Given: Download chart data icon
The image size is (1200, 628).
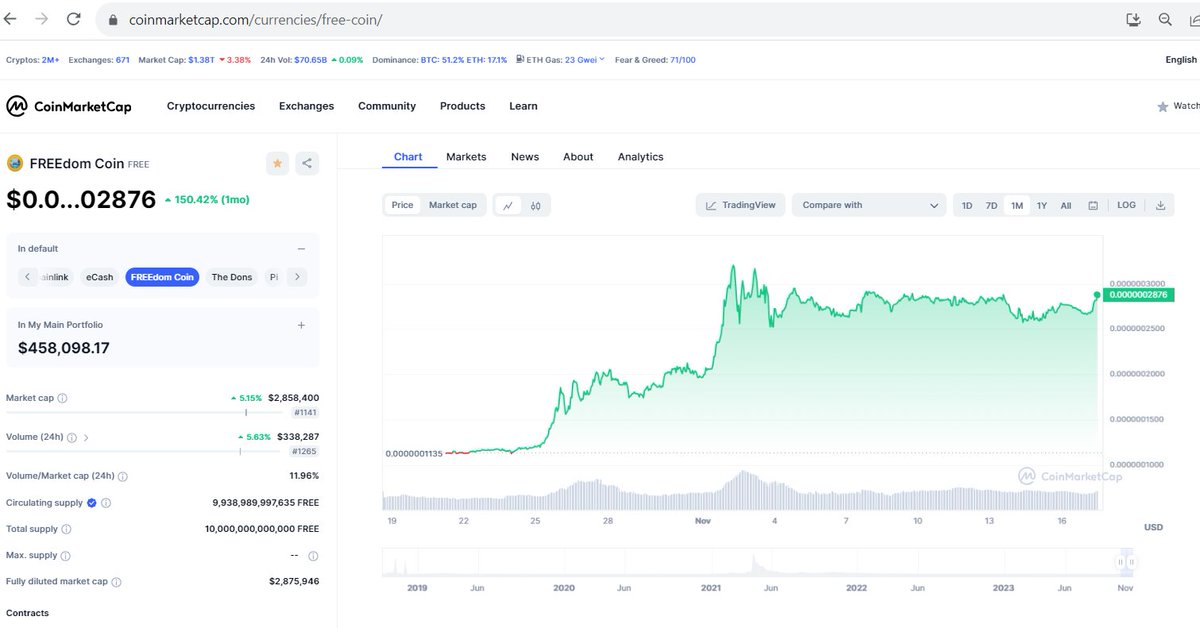Looking at the screenshot, I should pyautogui.click(x=1160, y=205).
